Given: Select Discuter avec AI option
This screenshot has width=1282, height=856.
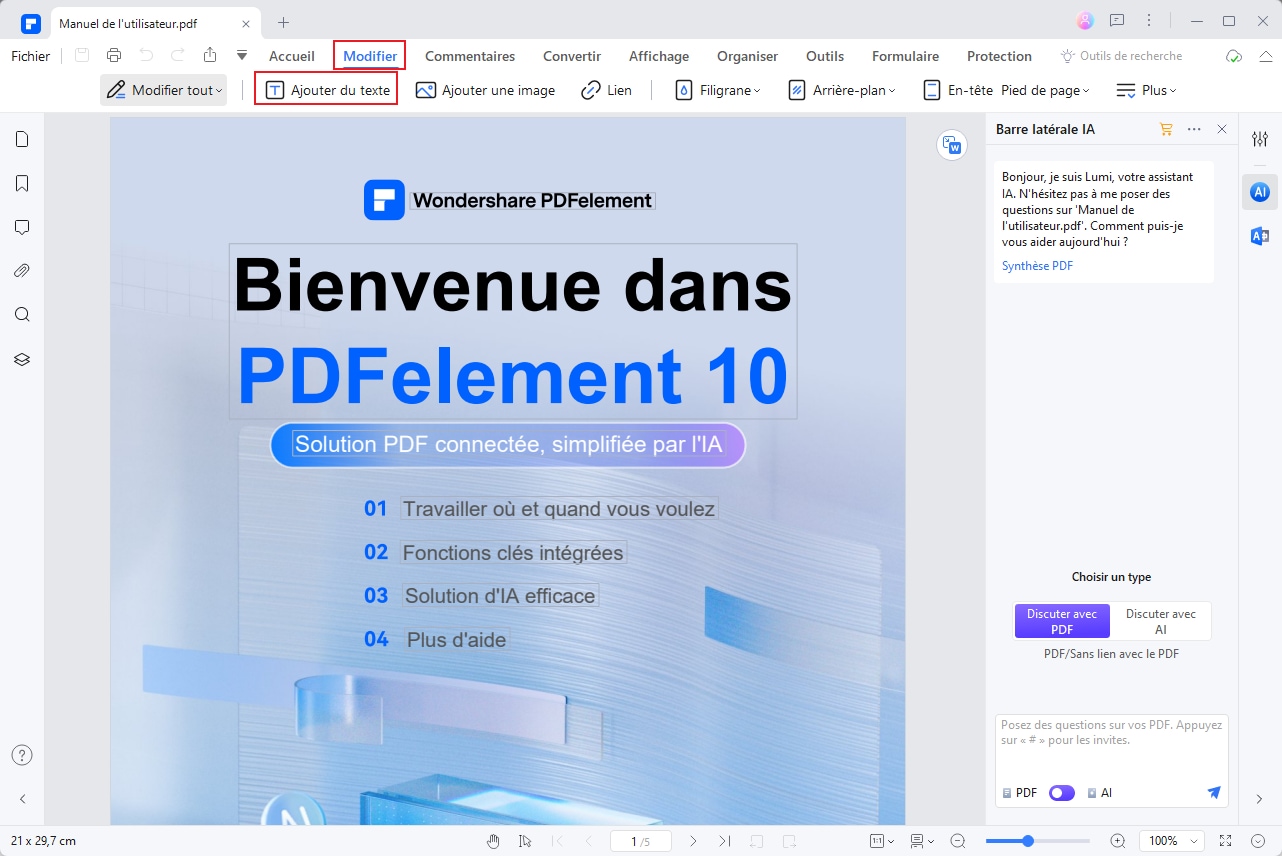Looking at the screenshot, I should click(1160, 621).
